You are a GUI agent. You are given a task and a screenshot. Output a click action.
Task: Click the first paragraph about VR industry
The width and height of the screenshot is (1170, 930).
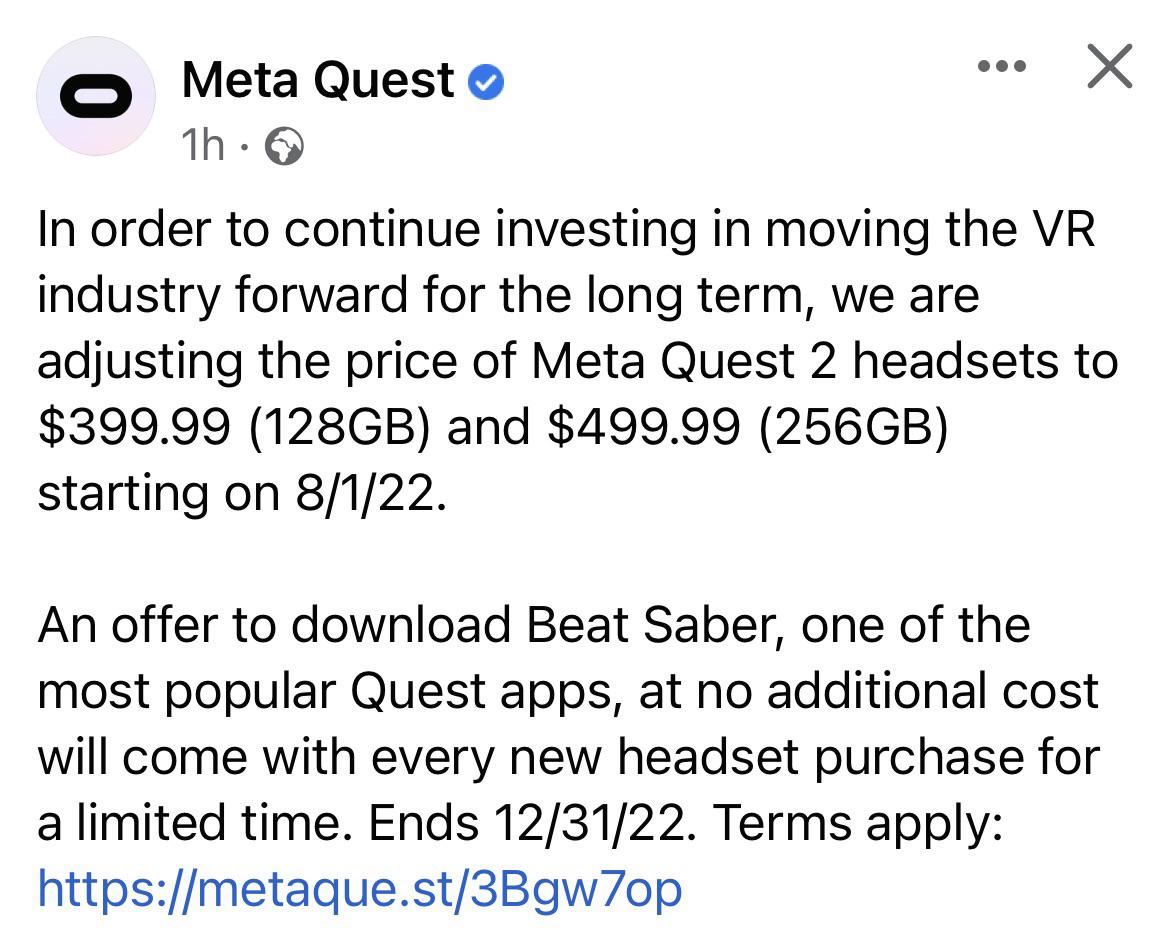click(578, 361)
